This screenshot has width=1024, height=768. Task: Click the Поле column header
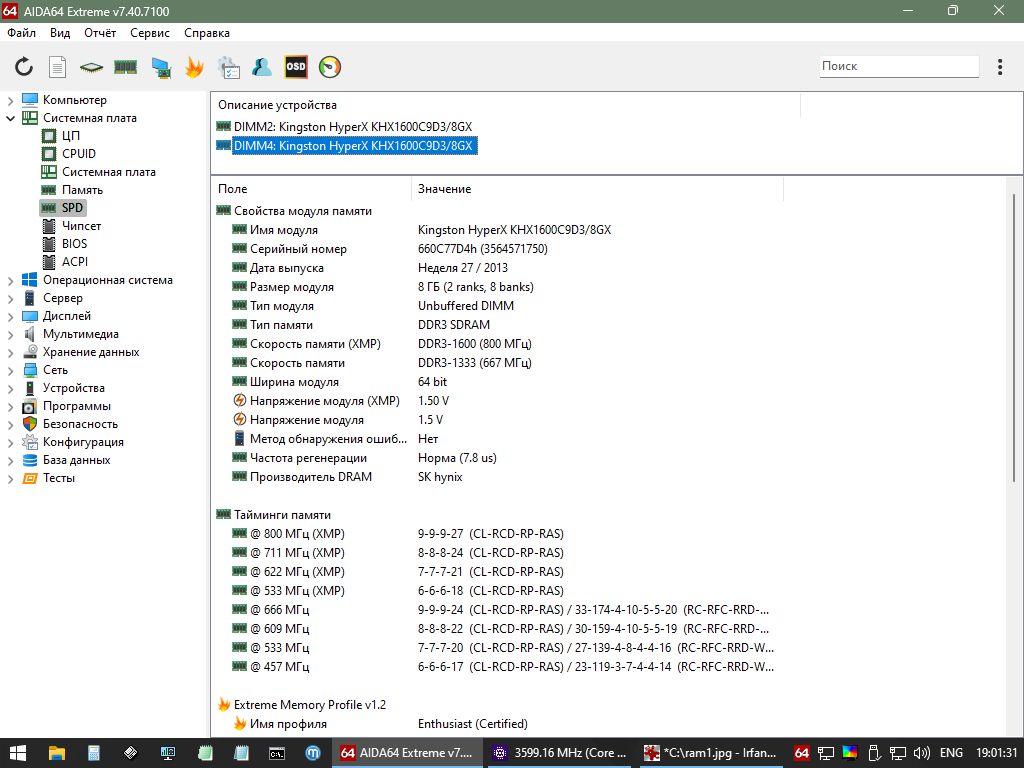312,189
